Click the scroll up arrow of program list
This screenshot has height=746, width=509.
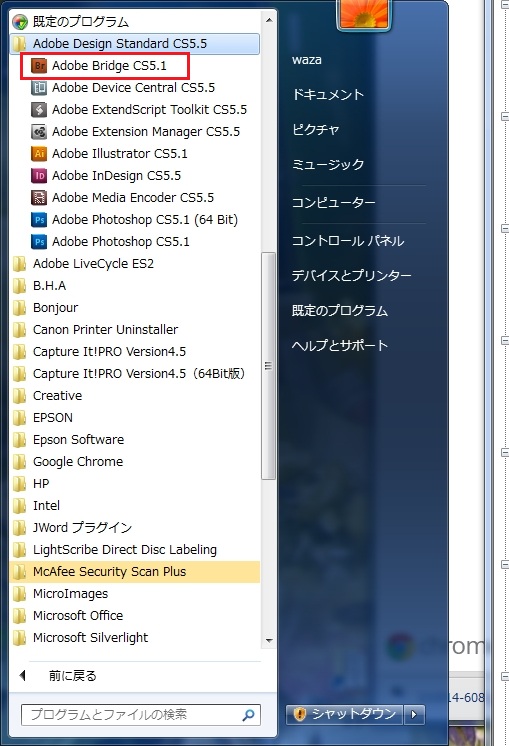point(269,20)
